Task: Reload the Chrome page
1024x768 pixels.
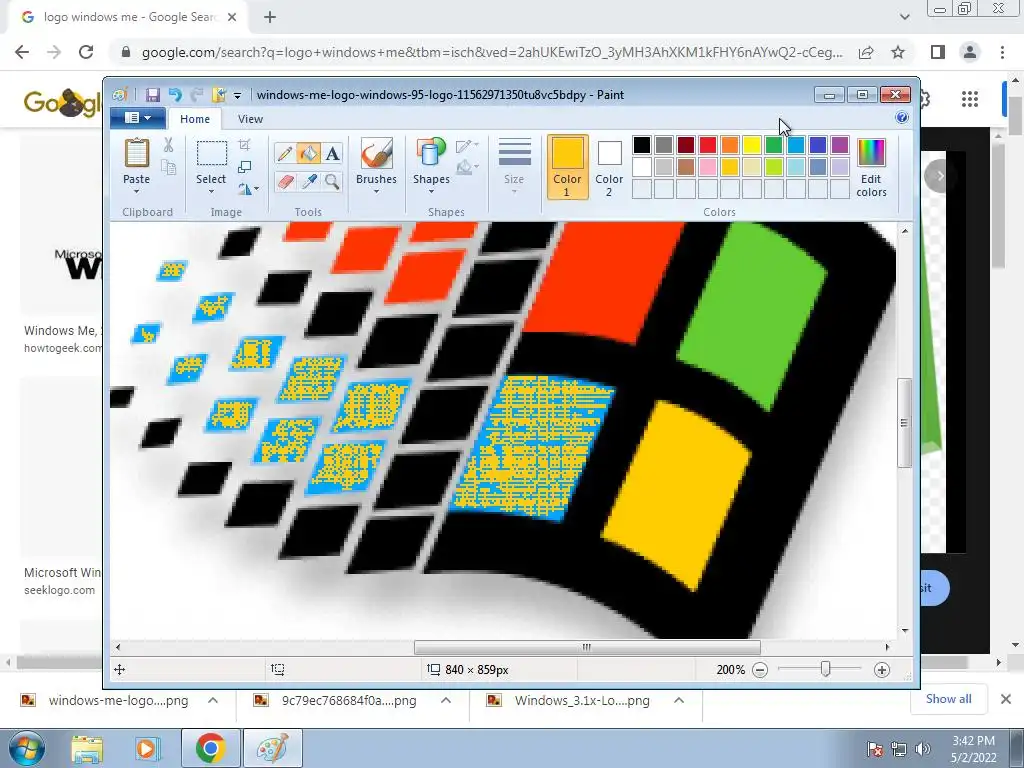Action: (x=86, y=52)
